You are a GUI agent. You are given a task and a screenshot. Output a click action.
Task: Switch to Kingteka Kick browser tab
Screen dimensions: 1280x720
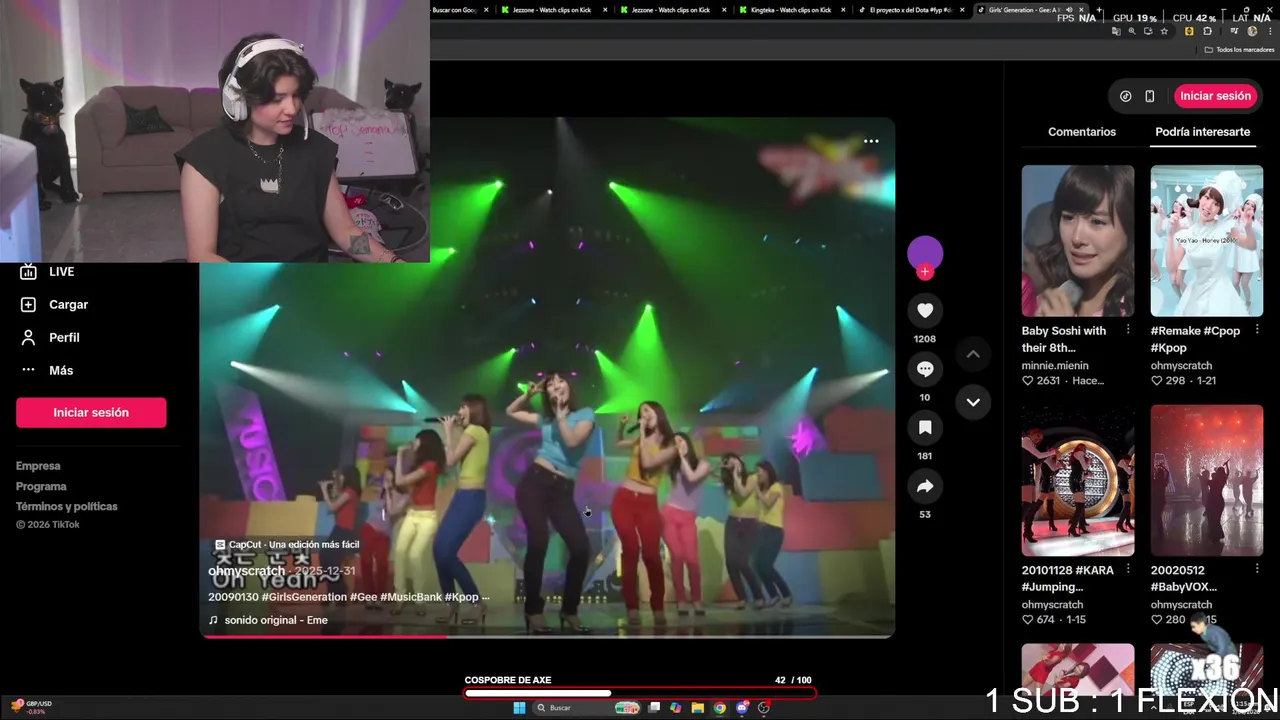tap(790, 10)
